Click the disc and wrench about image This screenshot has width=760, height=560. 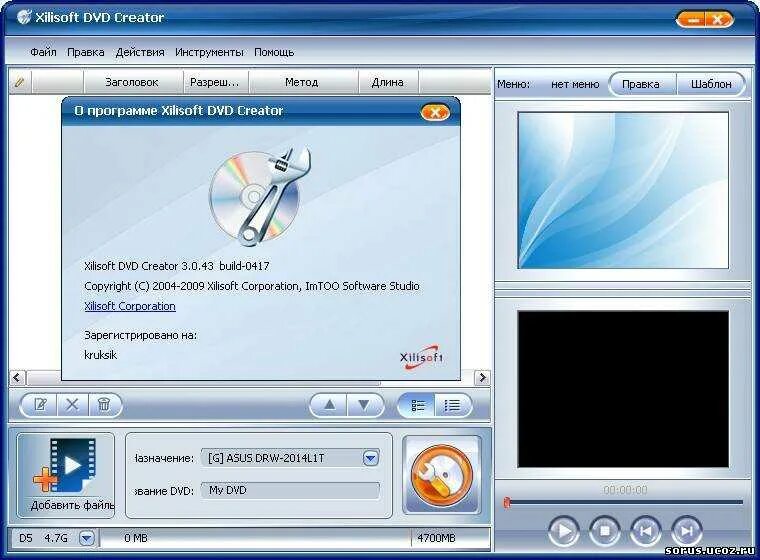(x=260, y=196)
